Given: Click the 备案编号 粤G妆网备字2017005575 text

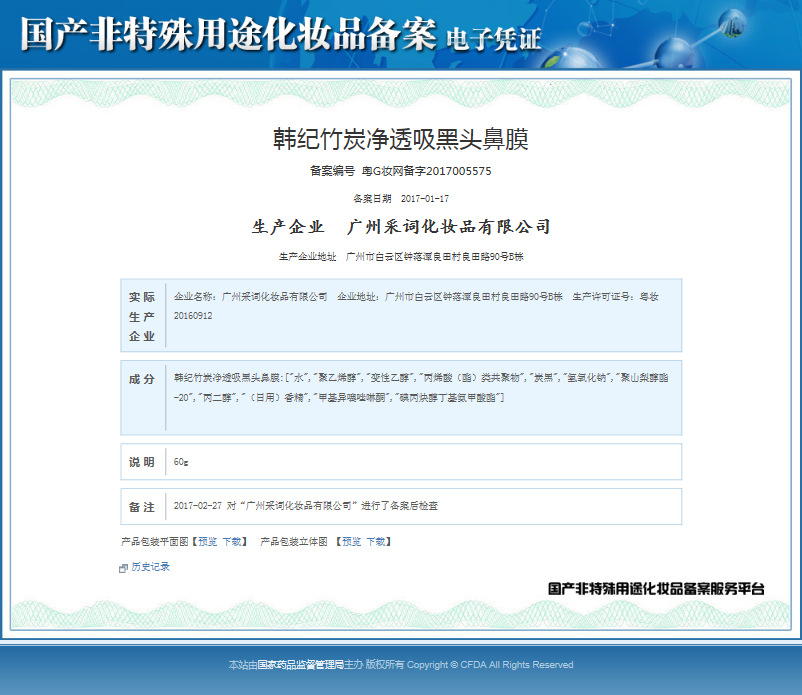Looking at the screenshot, I should (400, 171).
